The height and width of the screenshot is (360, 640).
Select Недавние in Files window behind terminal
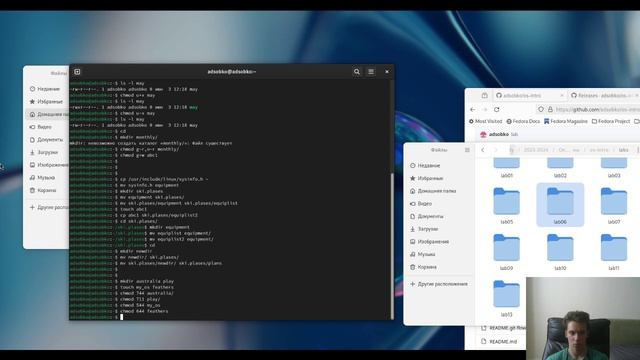48,89
